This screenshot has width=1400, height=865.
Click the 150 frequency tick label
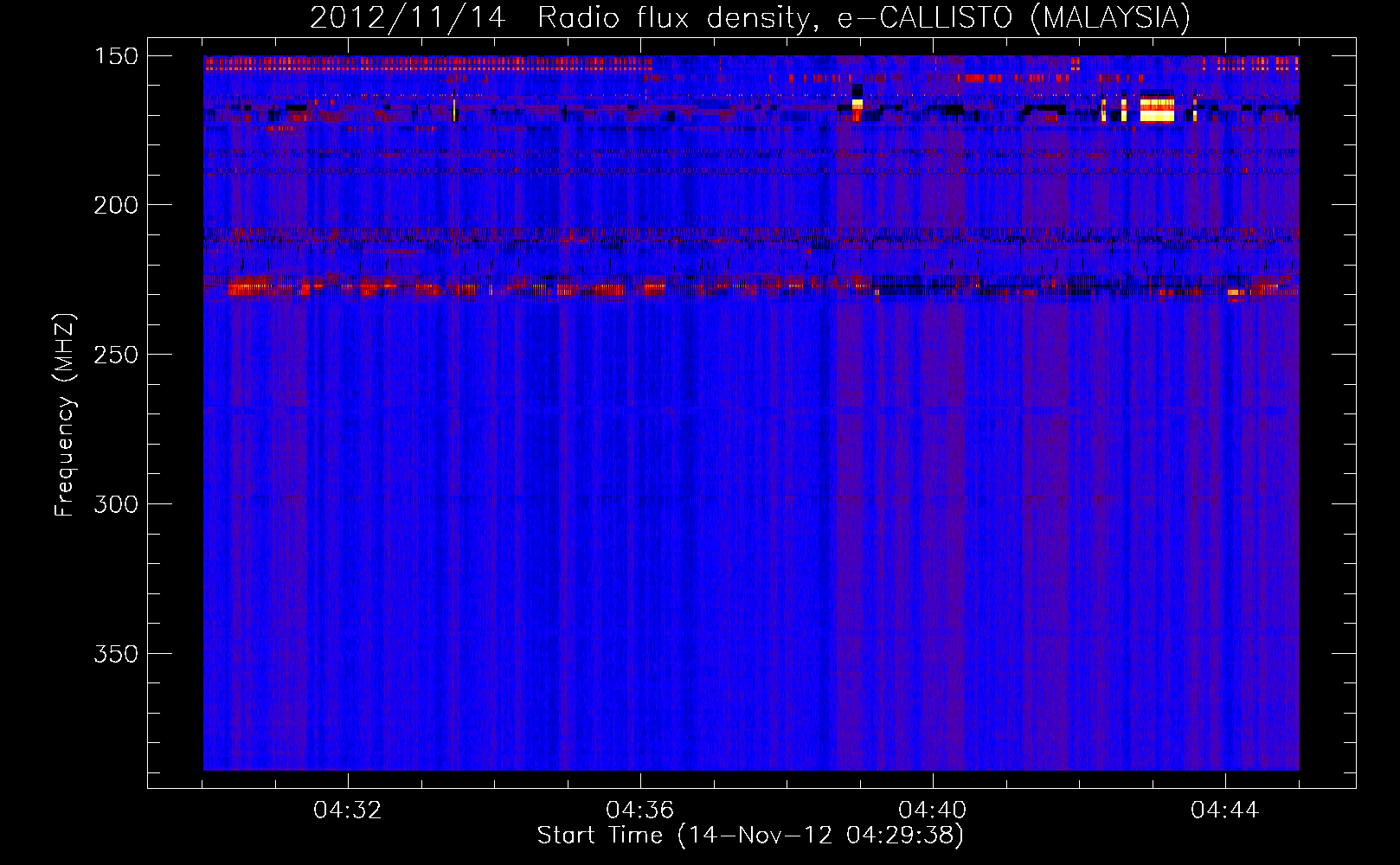[116, 56]
